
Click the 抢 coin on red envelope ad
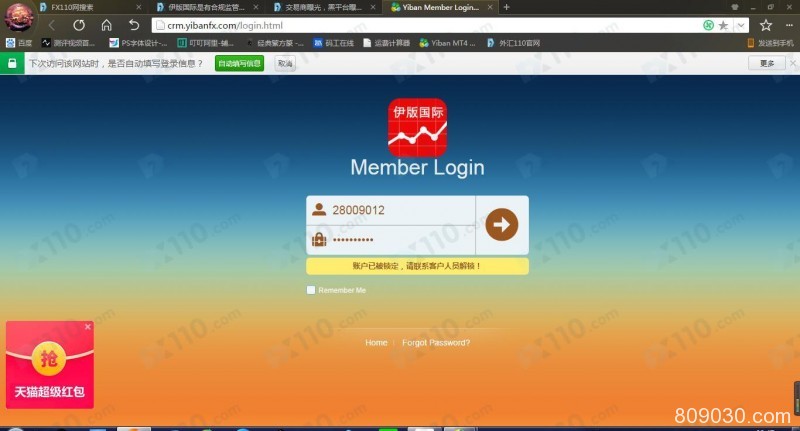click(49, 359)
